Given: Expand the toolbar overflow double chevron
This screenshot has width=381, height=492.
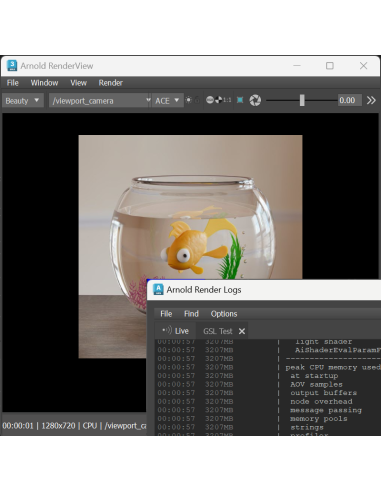Looking at the screenshot, I should (x=371, y=100).
